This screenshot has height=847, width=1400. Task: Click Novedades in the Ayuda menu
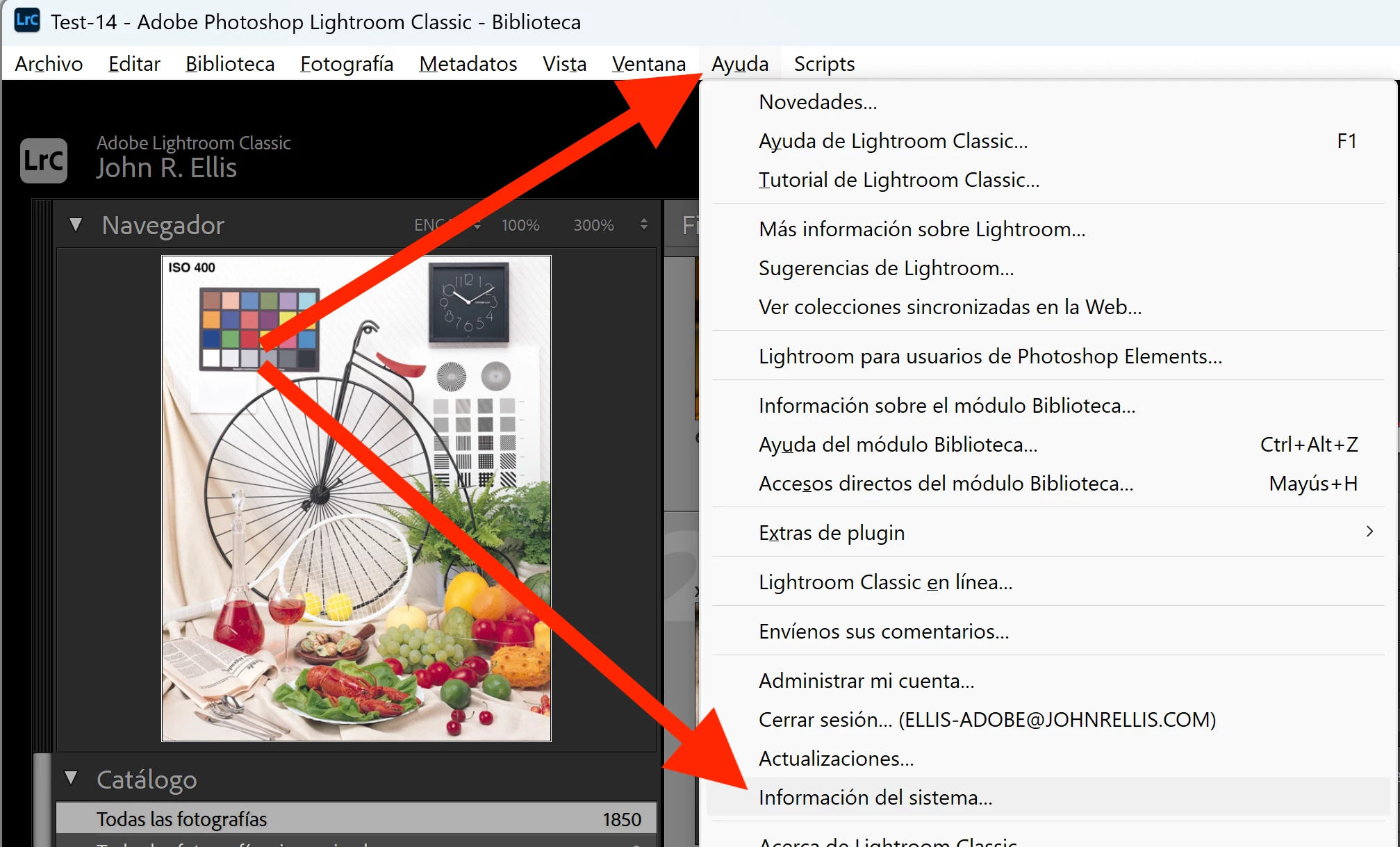tap(818, 102)
